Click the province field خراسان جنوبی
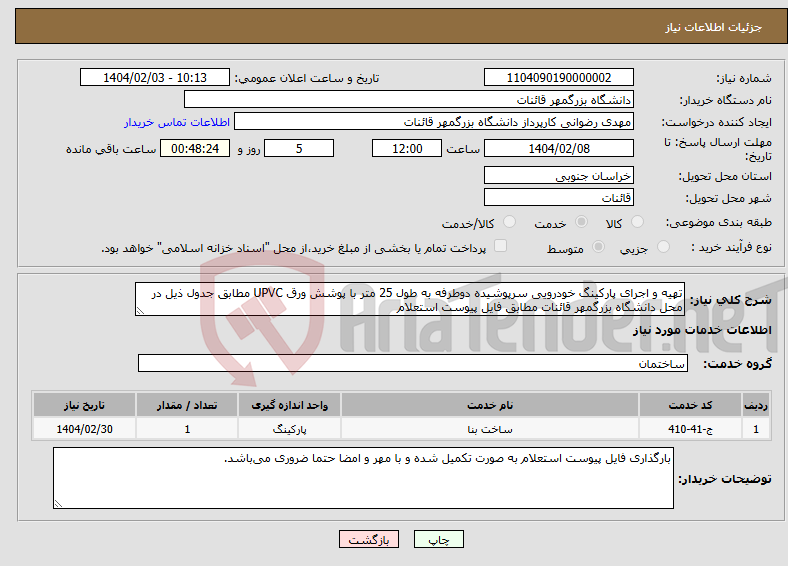Image resolution: width=788 pixels, height=566 pixels. tap(559, 175)
